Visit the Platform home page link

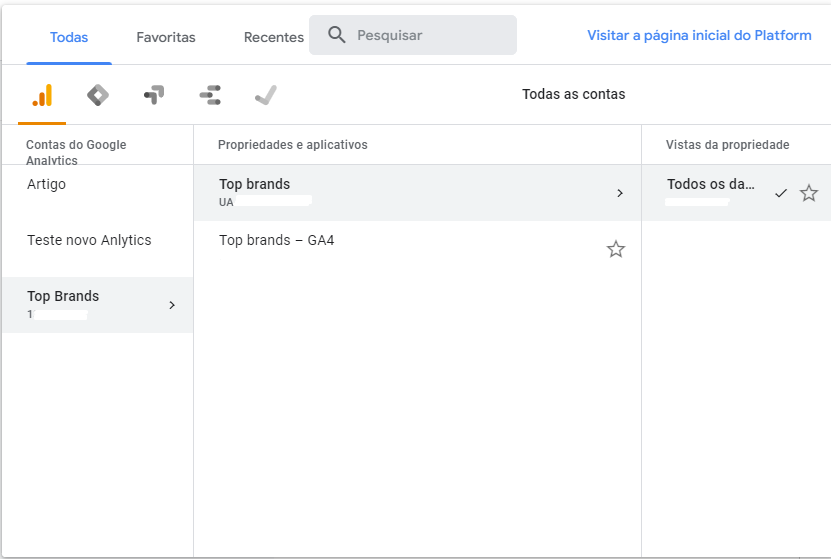[x=699, y=35]
